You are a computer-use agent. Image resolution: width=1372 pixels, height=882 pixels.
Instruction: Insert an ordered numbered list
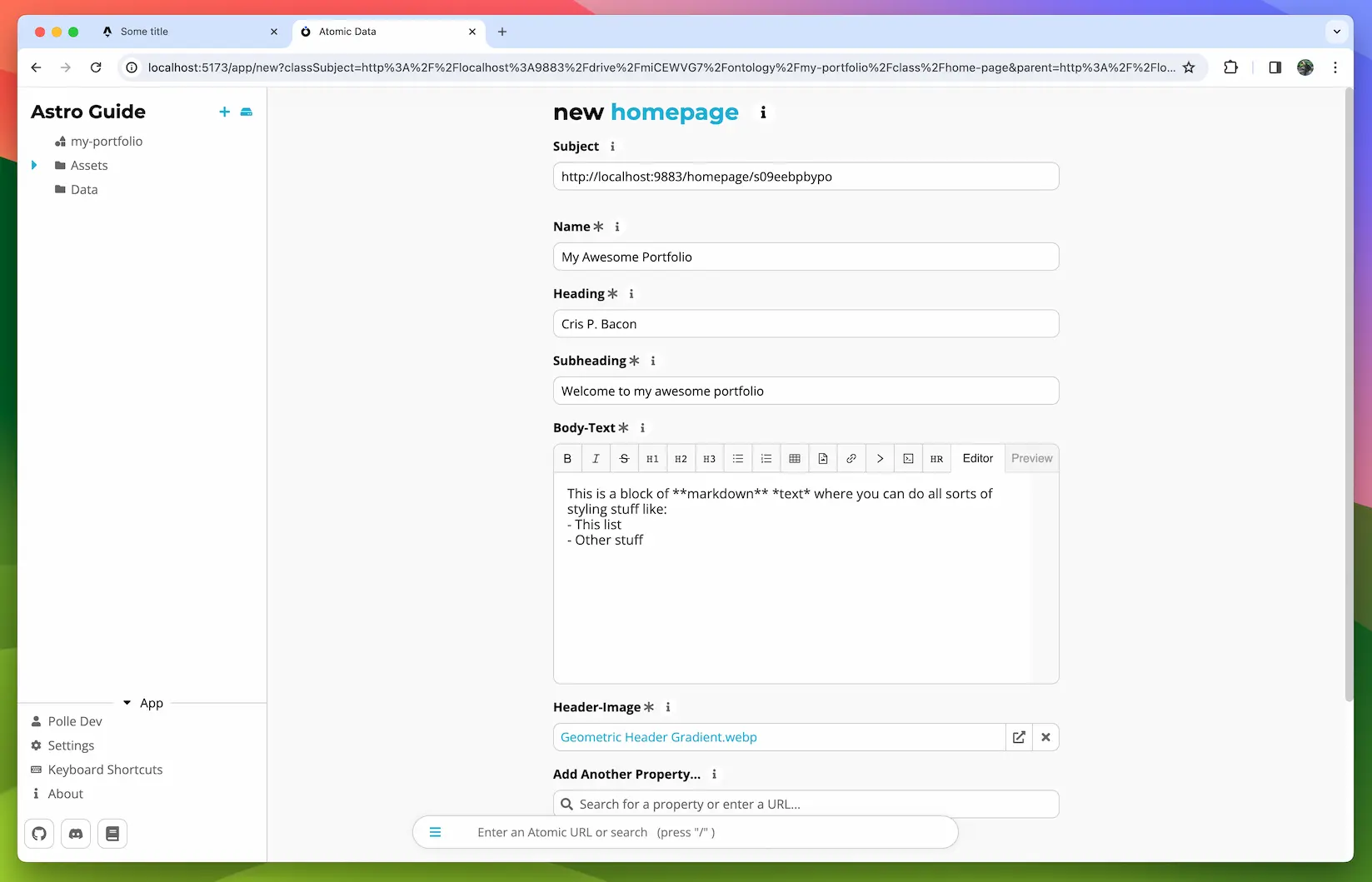click(766, 459)
